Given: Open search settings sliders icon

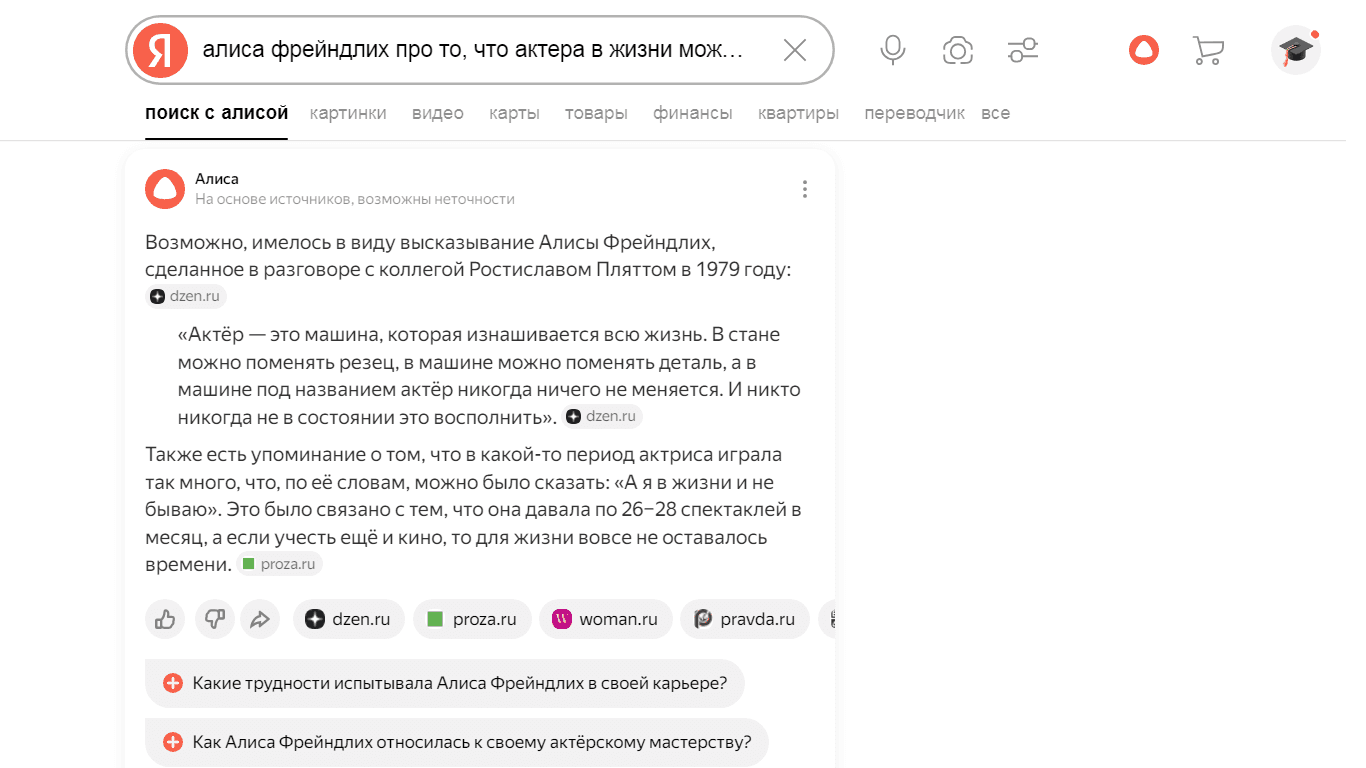Looking at the screenshot, I should click(1023, 50).
